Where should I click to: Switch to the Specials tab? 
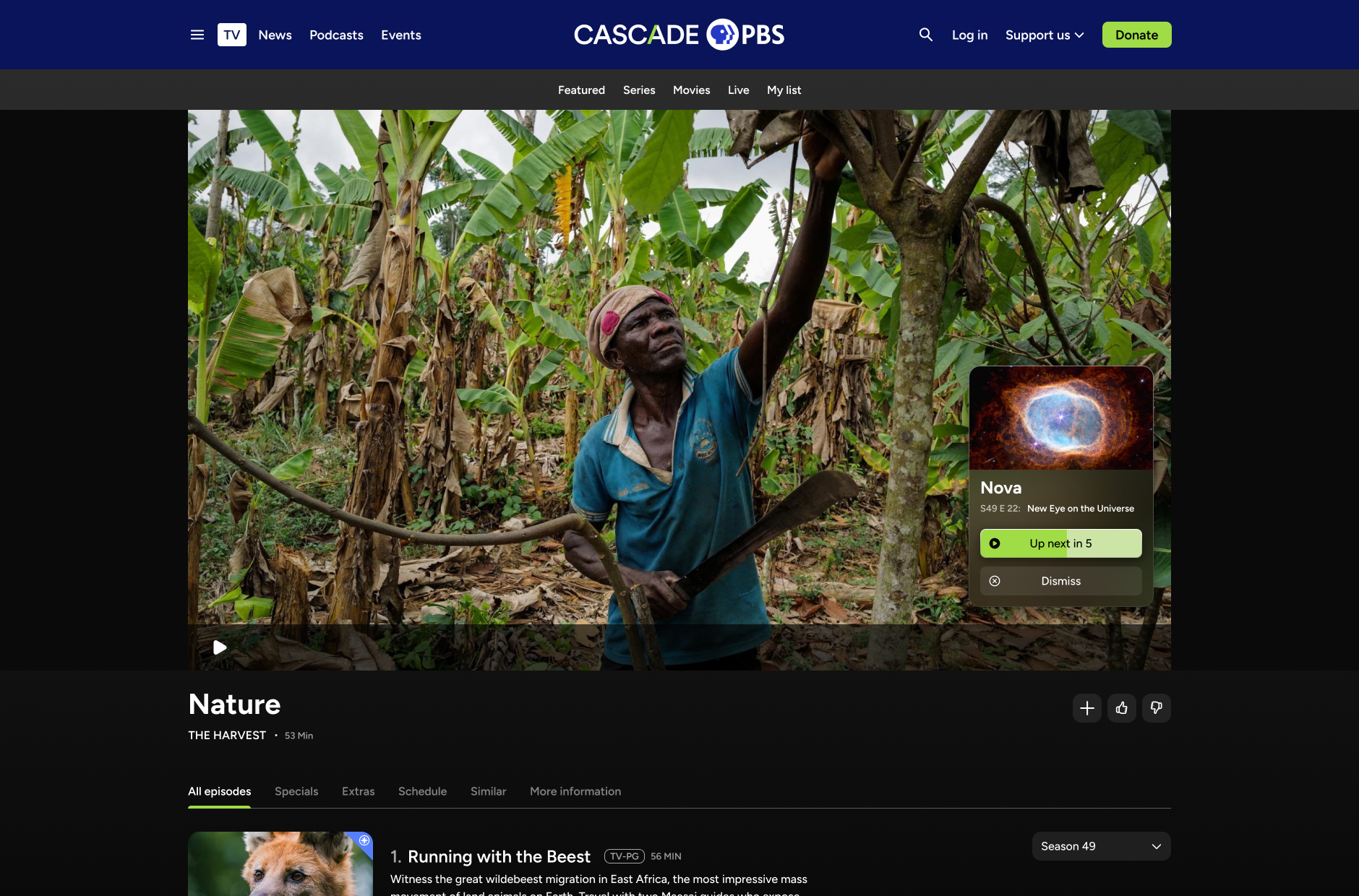296,791
